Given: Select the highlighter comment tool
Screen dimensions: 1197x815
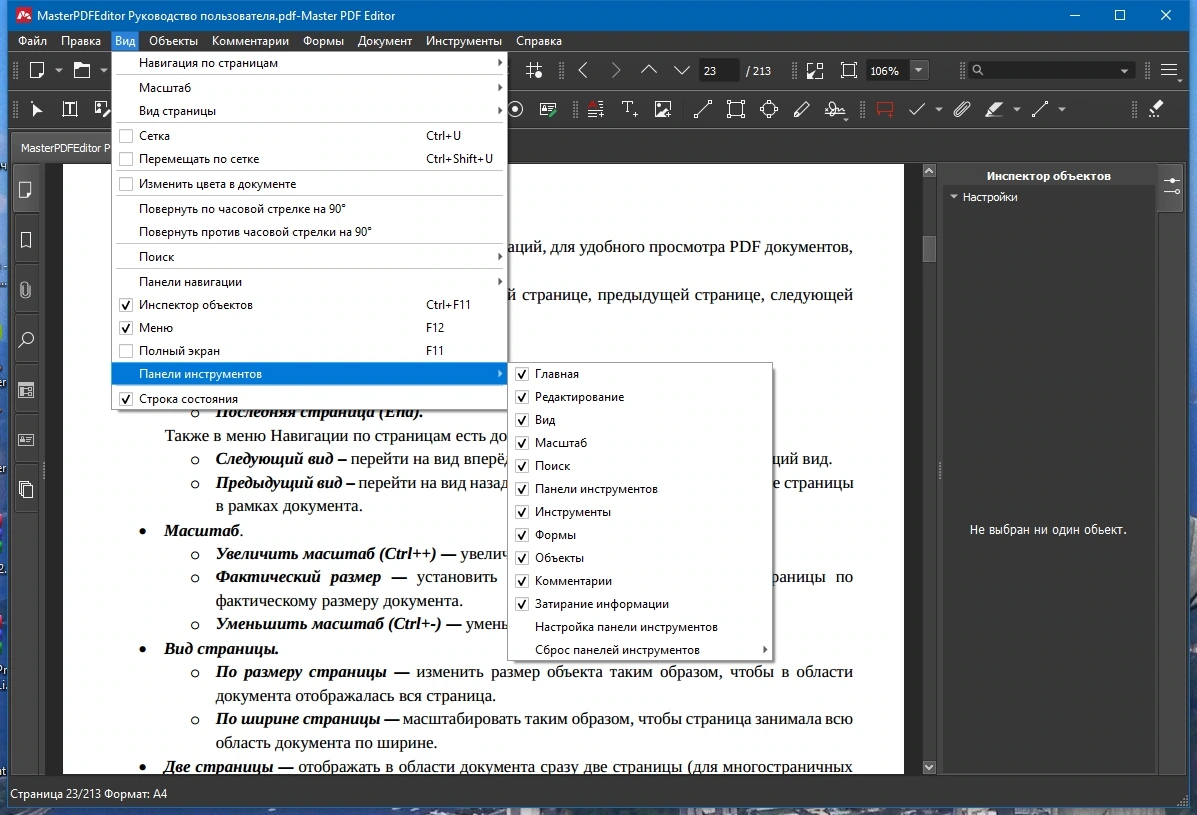Looking at the screenshot, I should coord(994,109).
